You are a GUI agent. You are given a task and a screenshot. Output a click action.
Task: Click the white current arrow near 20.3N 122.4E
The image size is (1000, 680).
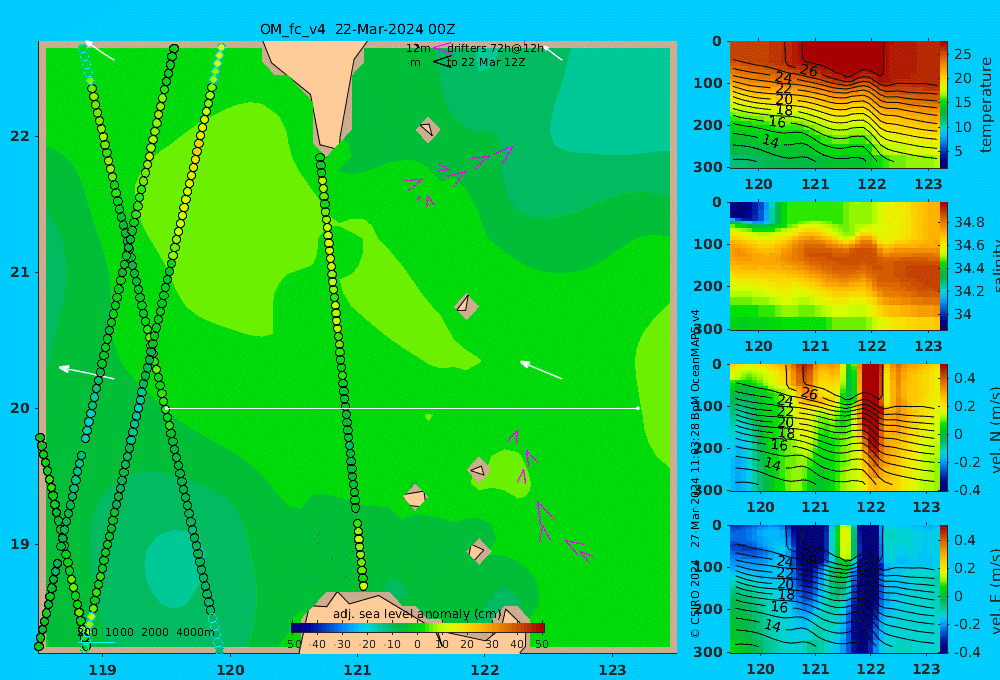click(541, 370)
